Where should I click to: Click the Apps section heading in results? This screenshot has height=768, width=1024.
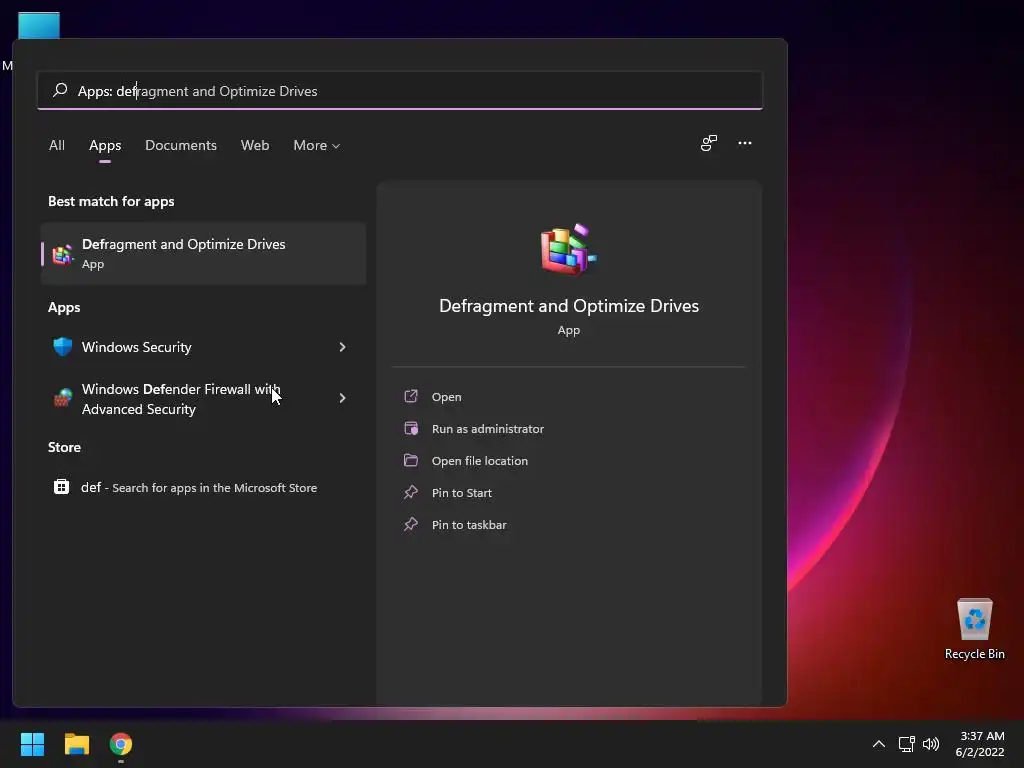64,307
